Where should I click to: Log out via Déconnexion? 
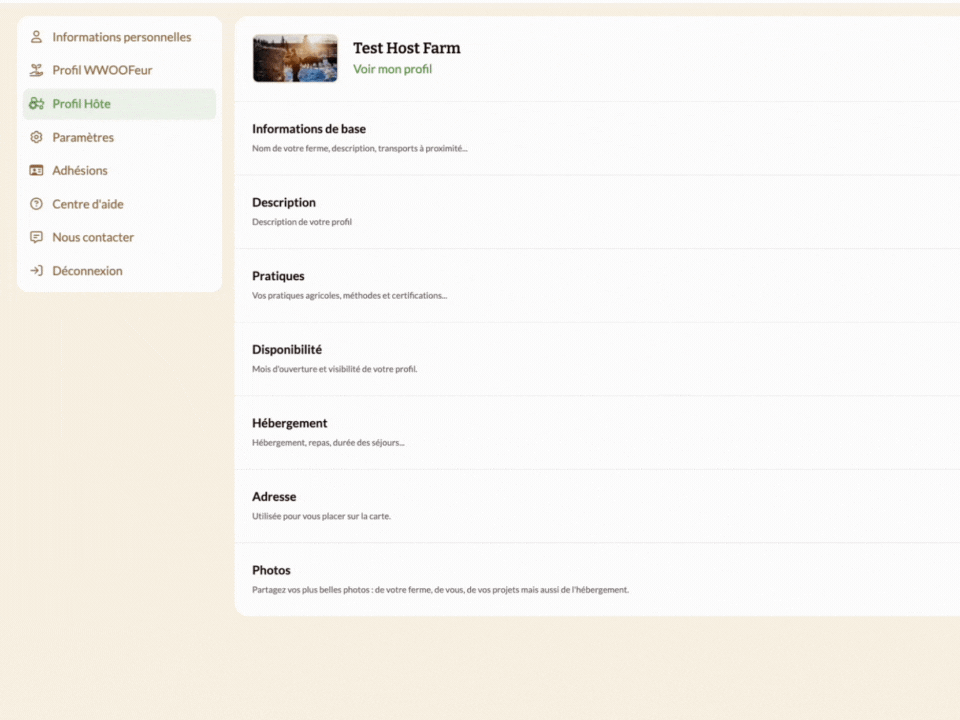[119, 271]
